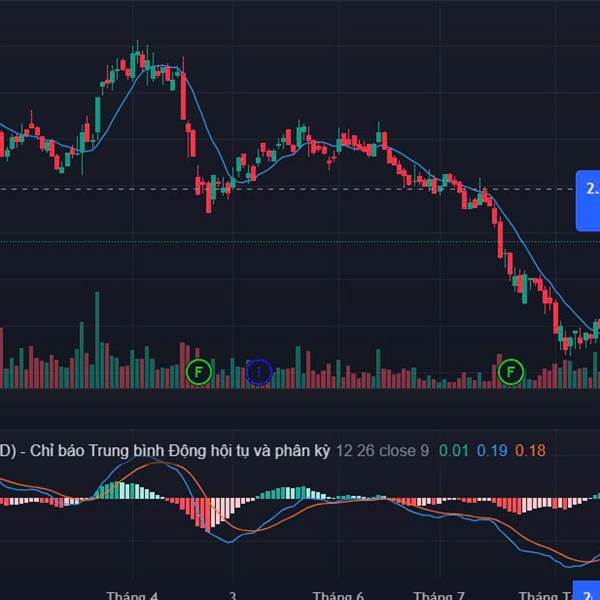
Task: Click the 'Tháng 7' time axis label
Action: tap(439, 595)
